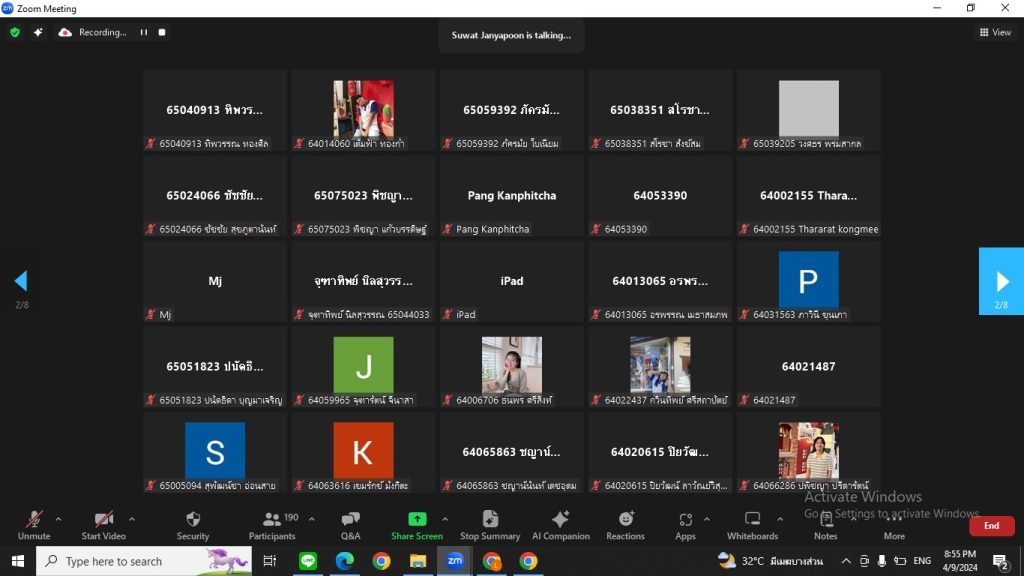1024x576 pixels.
Task: Click the red End meeting button
Action: pos(991,526)
